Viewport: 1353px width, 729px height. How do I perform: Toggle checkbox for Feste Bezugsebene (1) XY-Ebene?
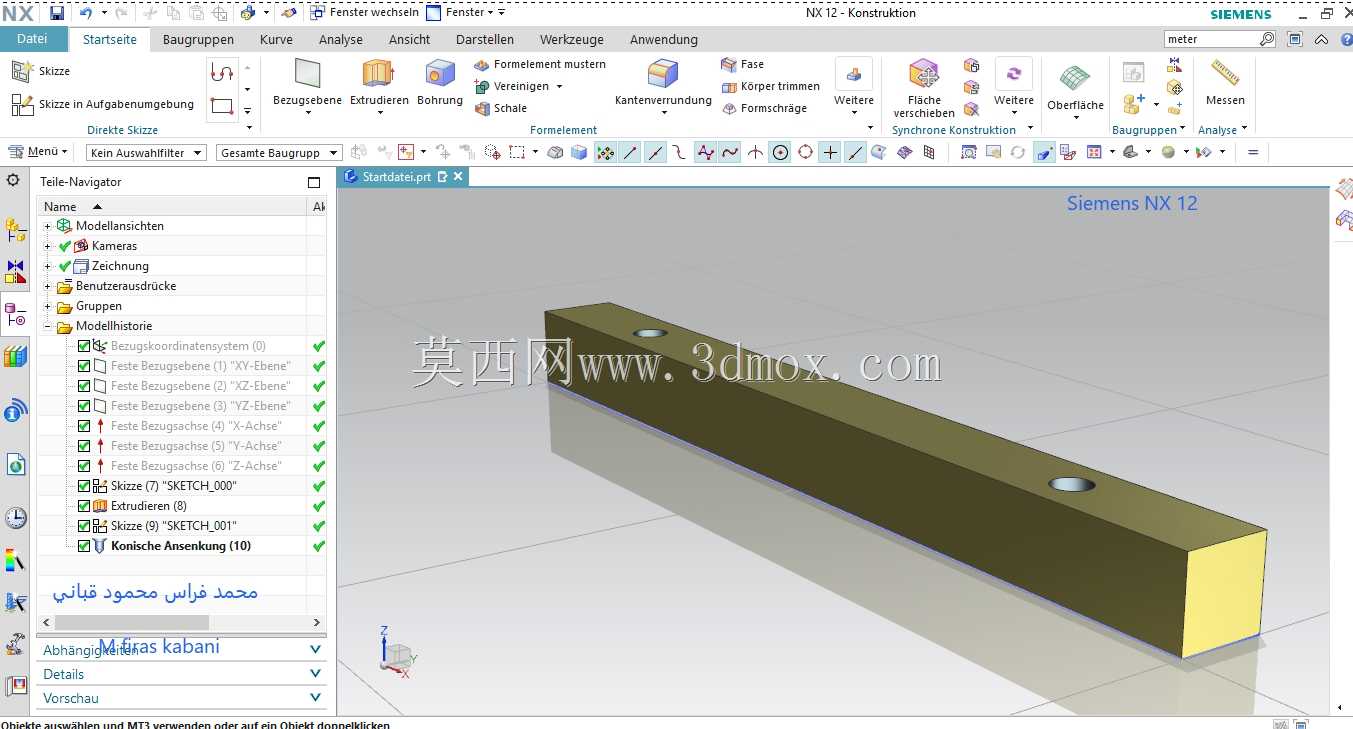[x=84, y=366]
